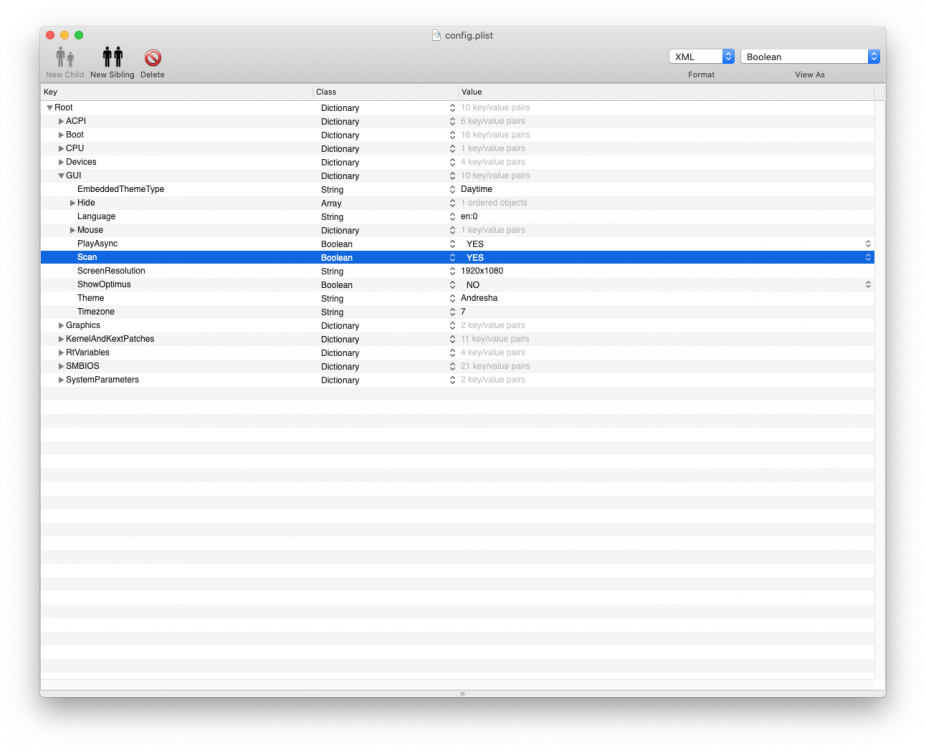Click the New Child toolbar icon
The image size is (926, 750).
[x=65, y=57]
